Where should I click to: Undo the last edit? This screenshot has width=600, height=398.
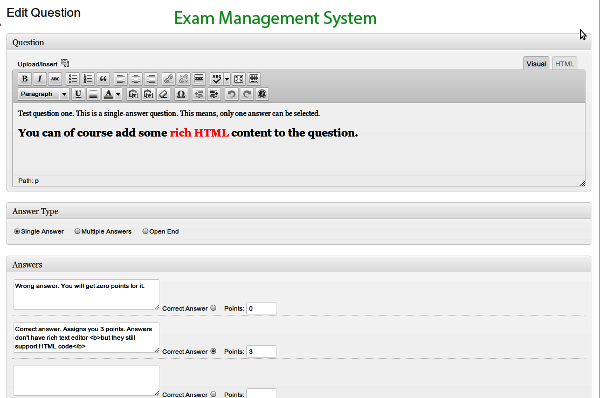232,94
